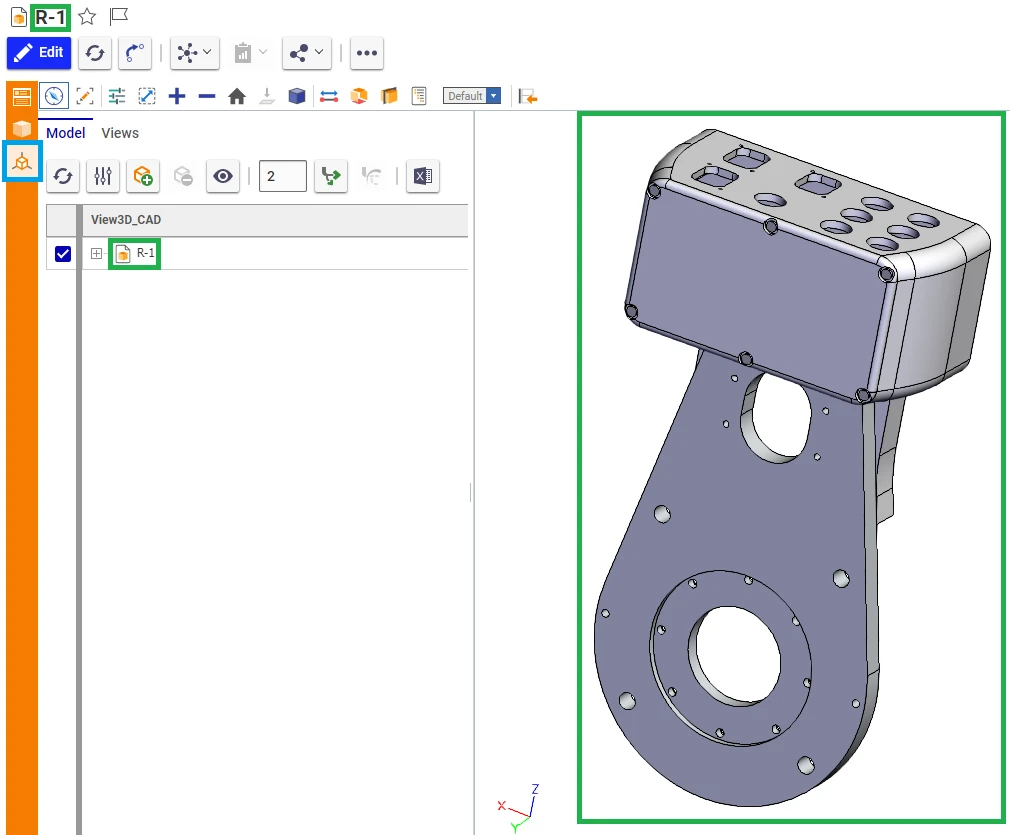Export tree to Excel
The height and width of the screenshot is (835, 1010).
423,176
